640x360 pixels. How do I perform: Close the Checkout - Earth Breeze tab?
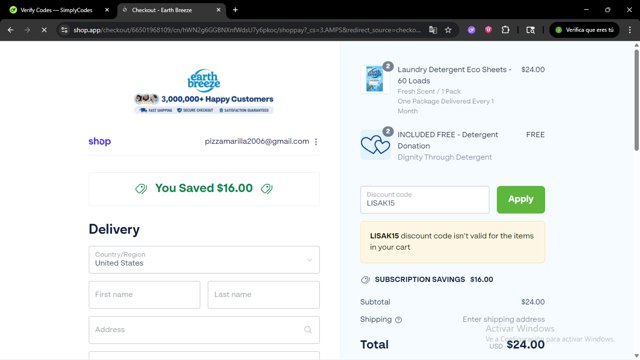click(218, 10)
